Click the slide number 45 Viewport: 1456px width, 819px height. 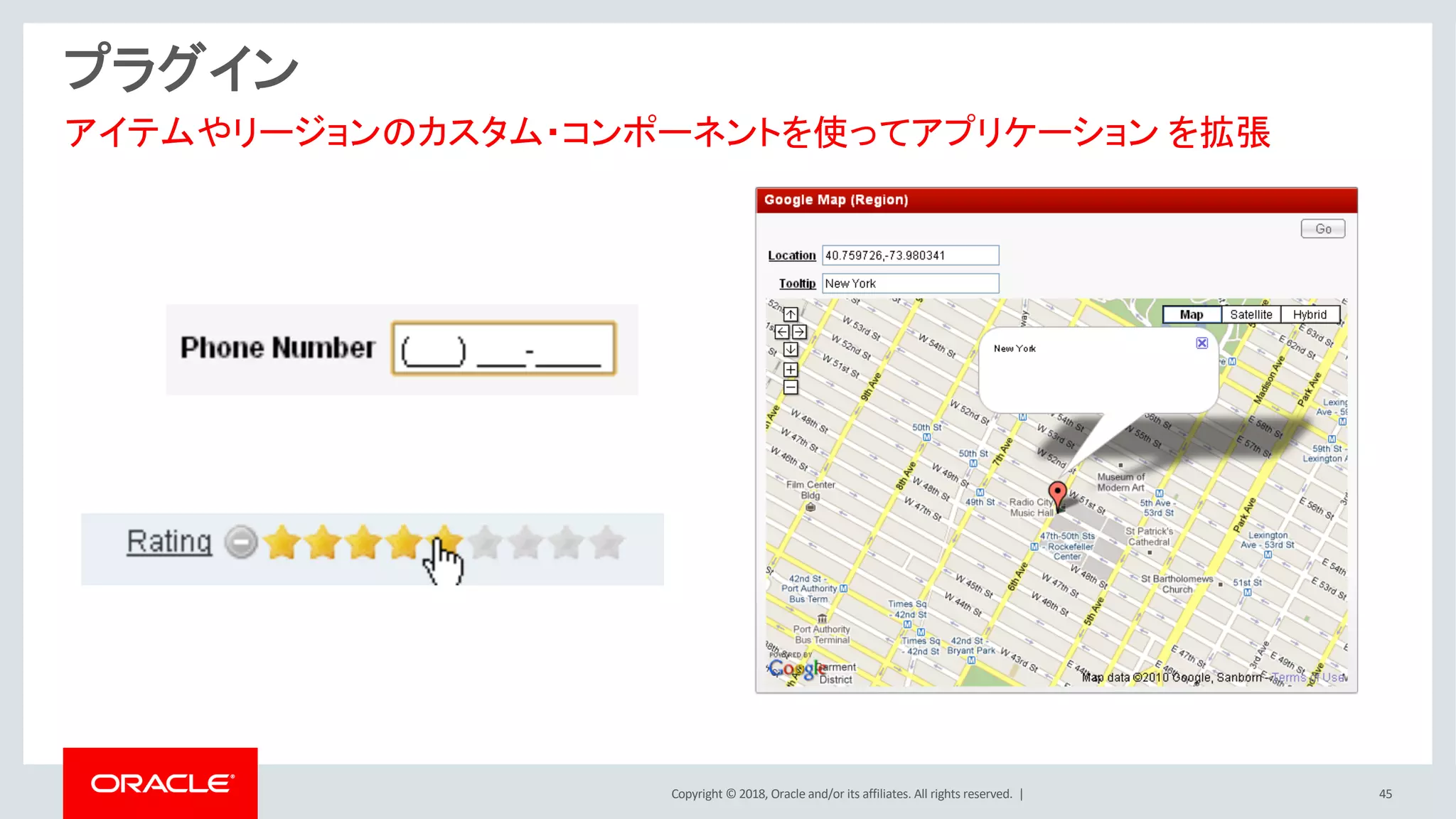pyautogui.click(x=1385, y=794)
